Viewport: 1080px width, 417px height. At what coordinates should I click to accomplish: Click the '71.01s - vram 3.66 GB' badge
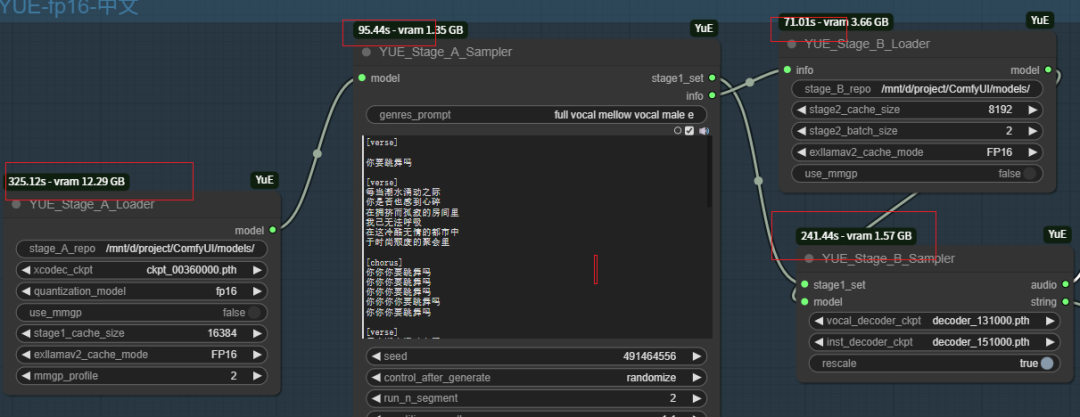[x=836, y=22]
